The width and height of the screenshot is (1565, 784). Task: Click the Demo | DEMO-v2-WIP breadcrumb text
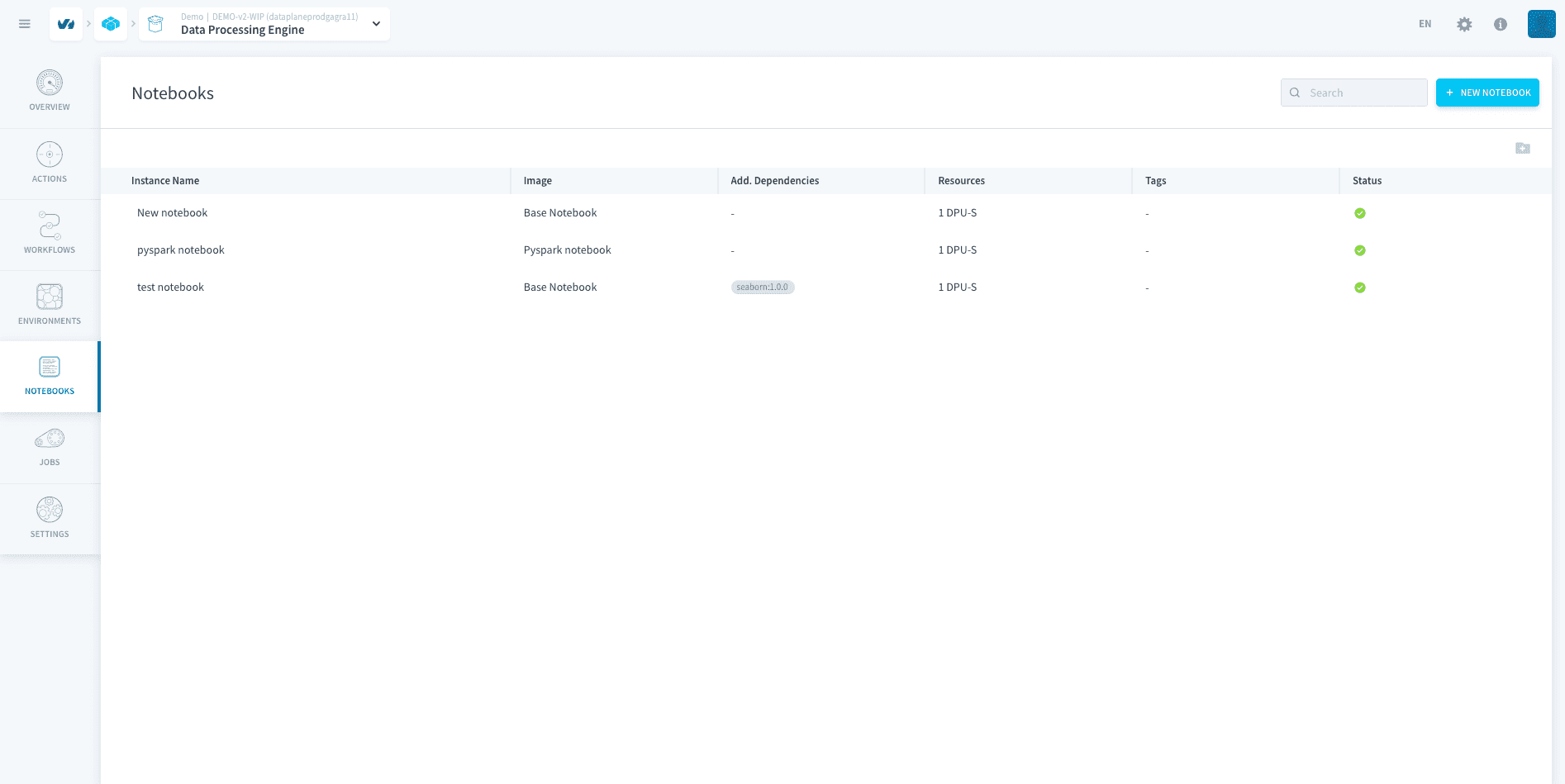click(x=269, y=17)
